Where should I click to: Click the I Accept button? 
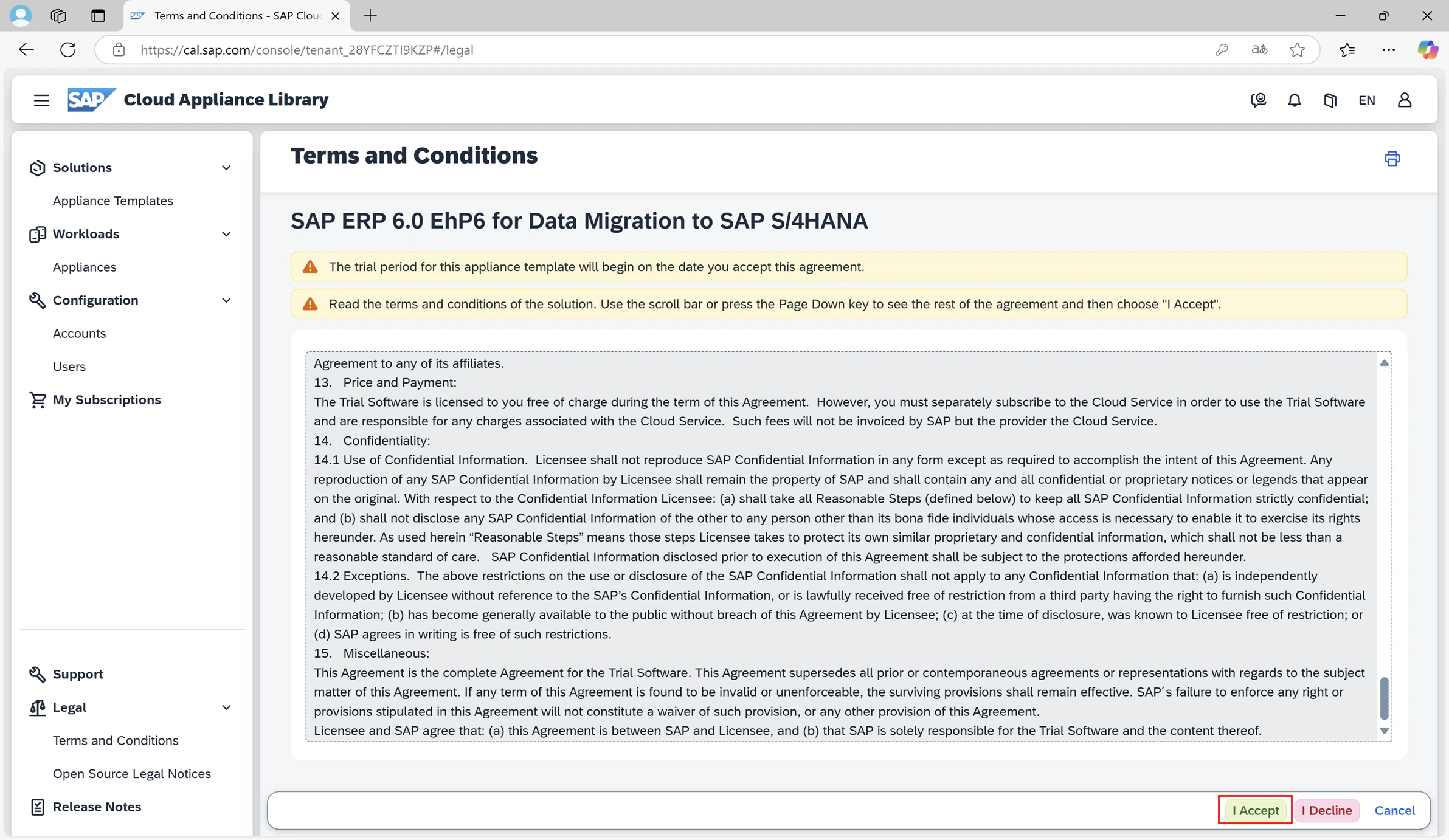click(1256, 810)
